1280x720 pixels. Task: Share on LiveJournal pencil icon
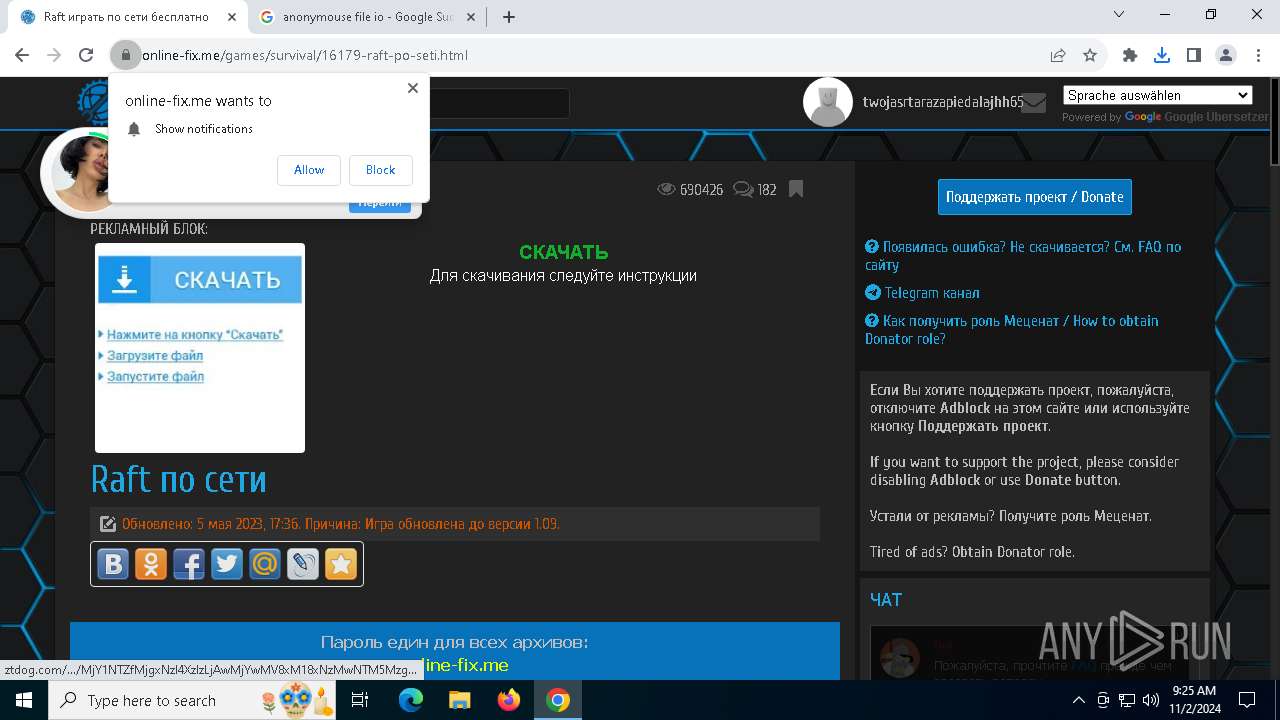(x=303, y=564)
